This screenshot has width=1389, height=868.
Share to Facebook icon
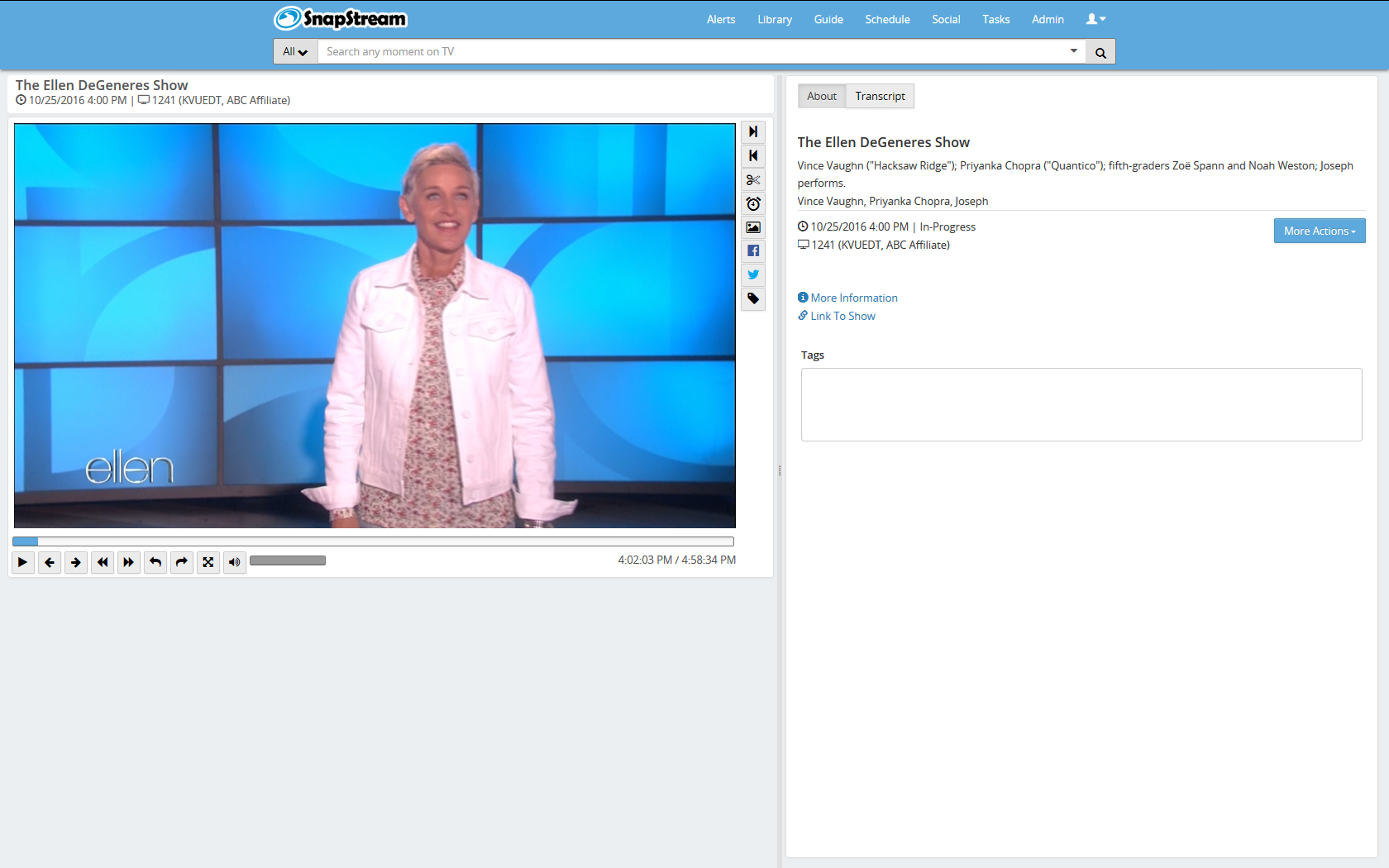point(753,251)
